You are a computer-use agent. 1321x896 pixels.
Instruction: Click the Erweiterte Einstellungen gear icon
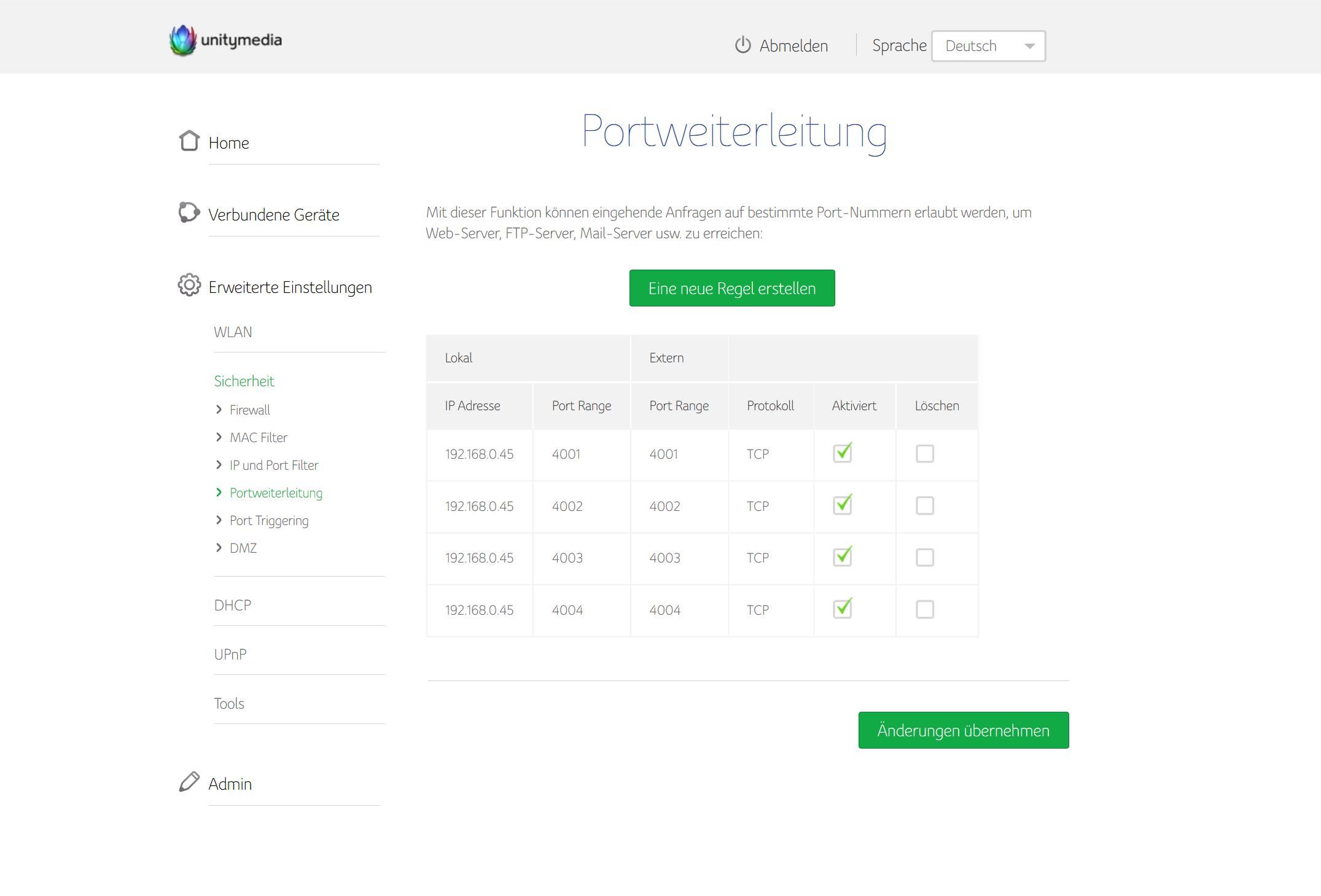[189, 286]
